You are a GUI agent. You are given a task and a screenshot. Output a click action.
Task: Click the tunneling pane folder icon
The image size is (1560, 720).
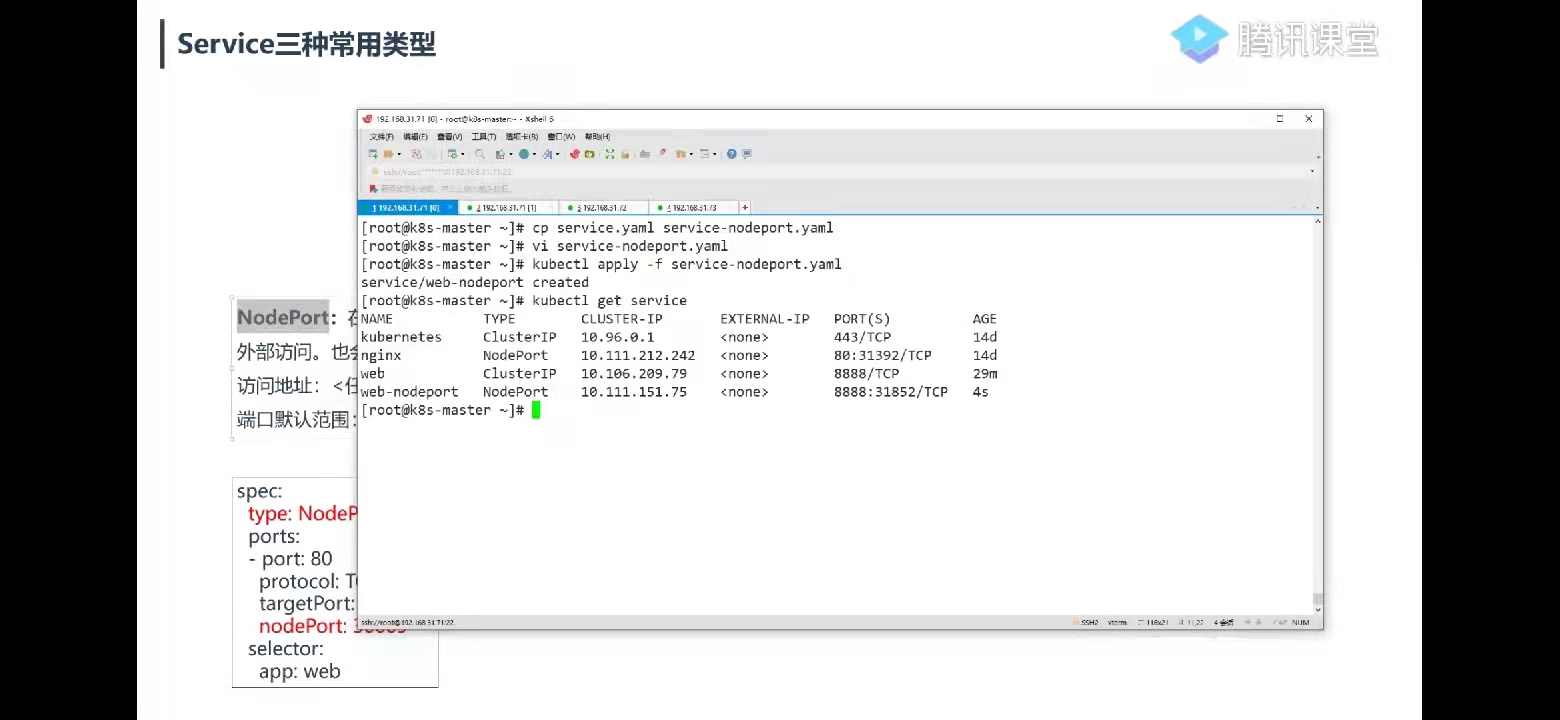click(x=680, y=154)
